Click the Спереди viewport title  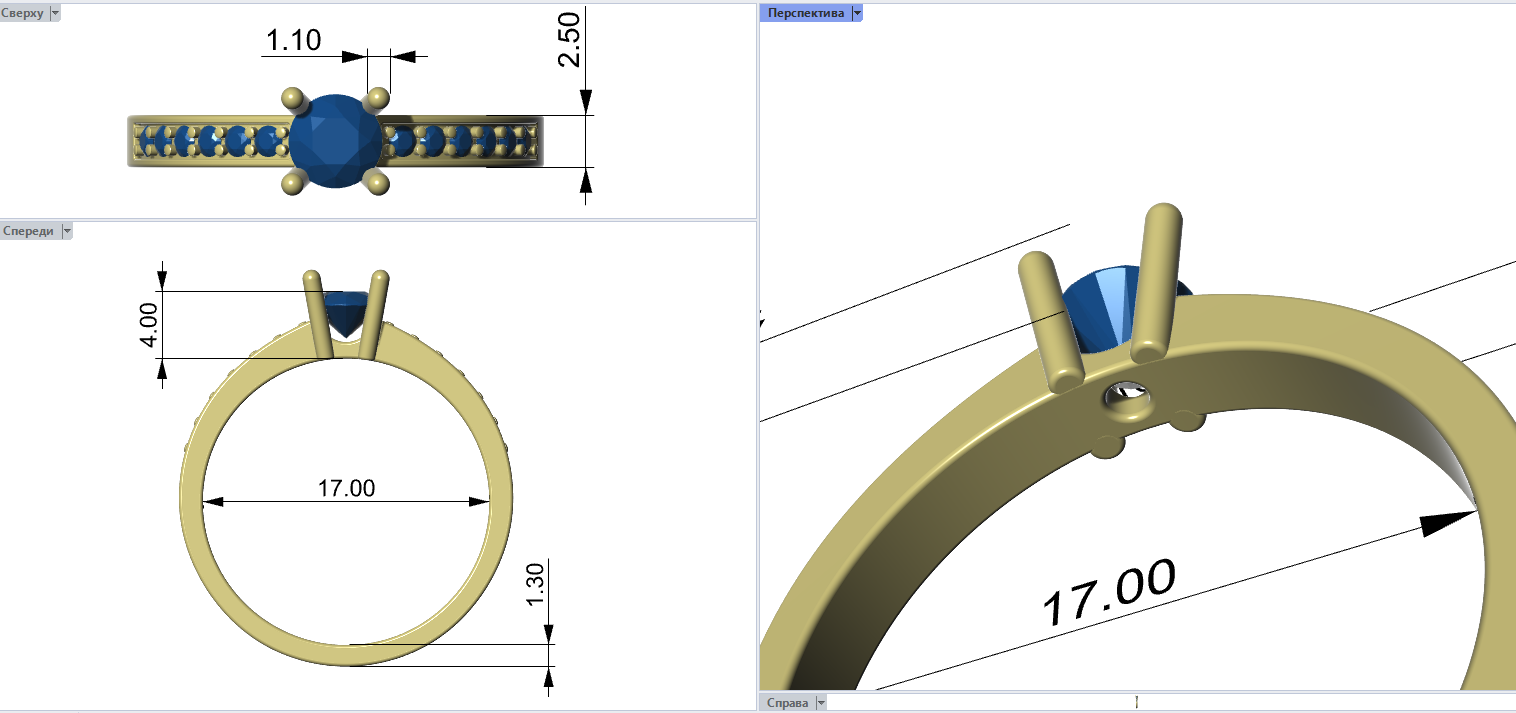point(29,231)
